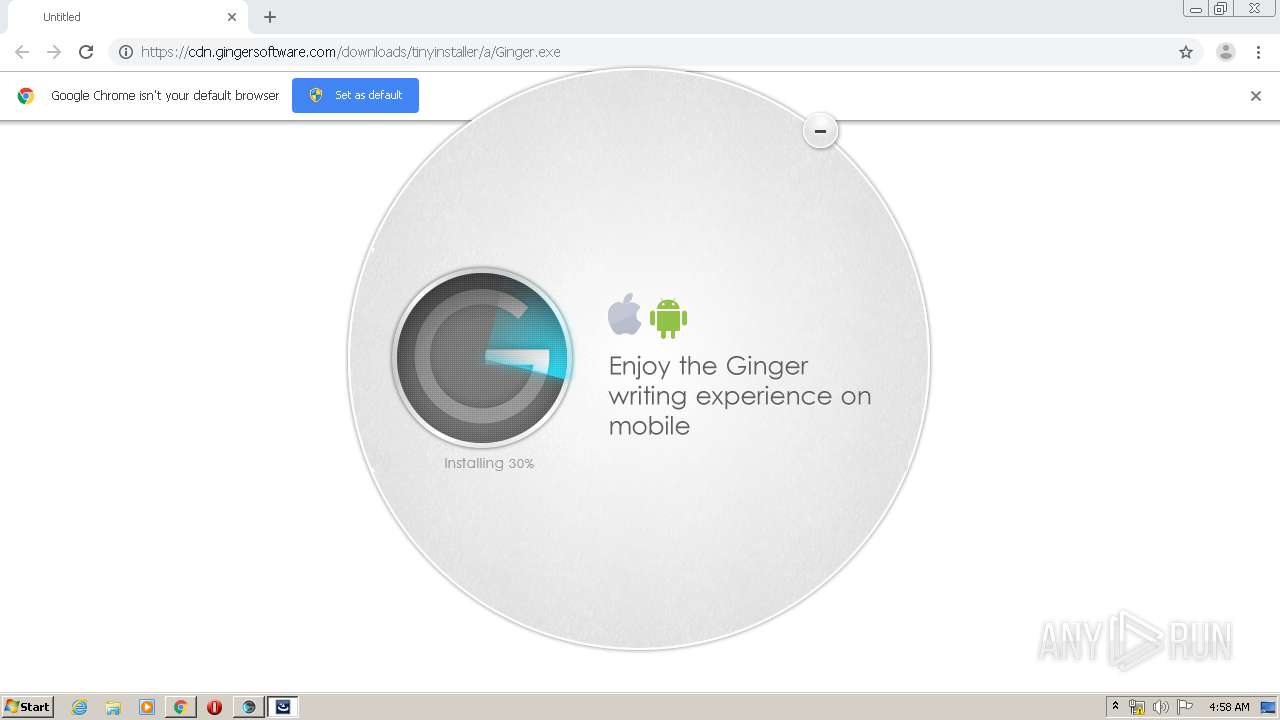Open volume control tray icon

click(x=1161, y=707)
